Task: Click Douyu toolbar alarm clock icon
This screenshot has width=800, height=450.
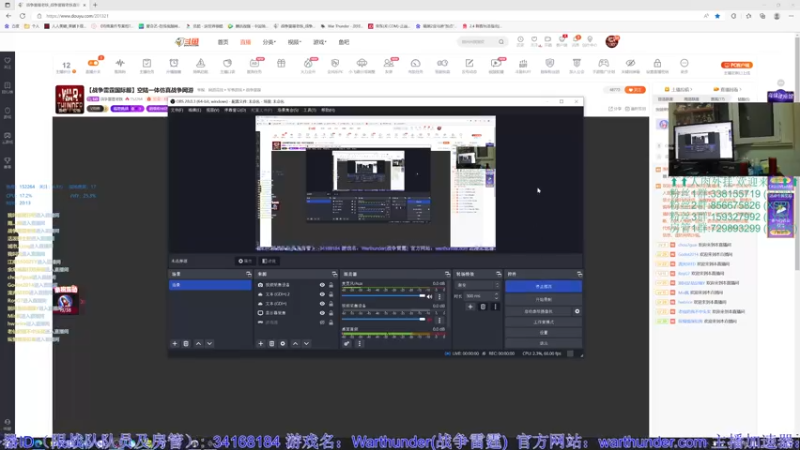Action: 174,63
